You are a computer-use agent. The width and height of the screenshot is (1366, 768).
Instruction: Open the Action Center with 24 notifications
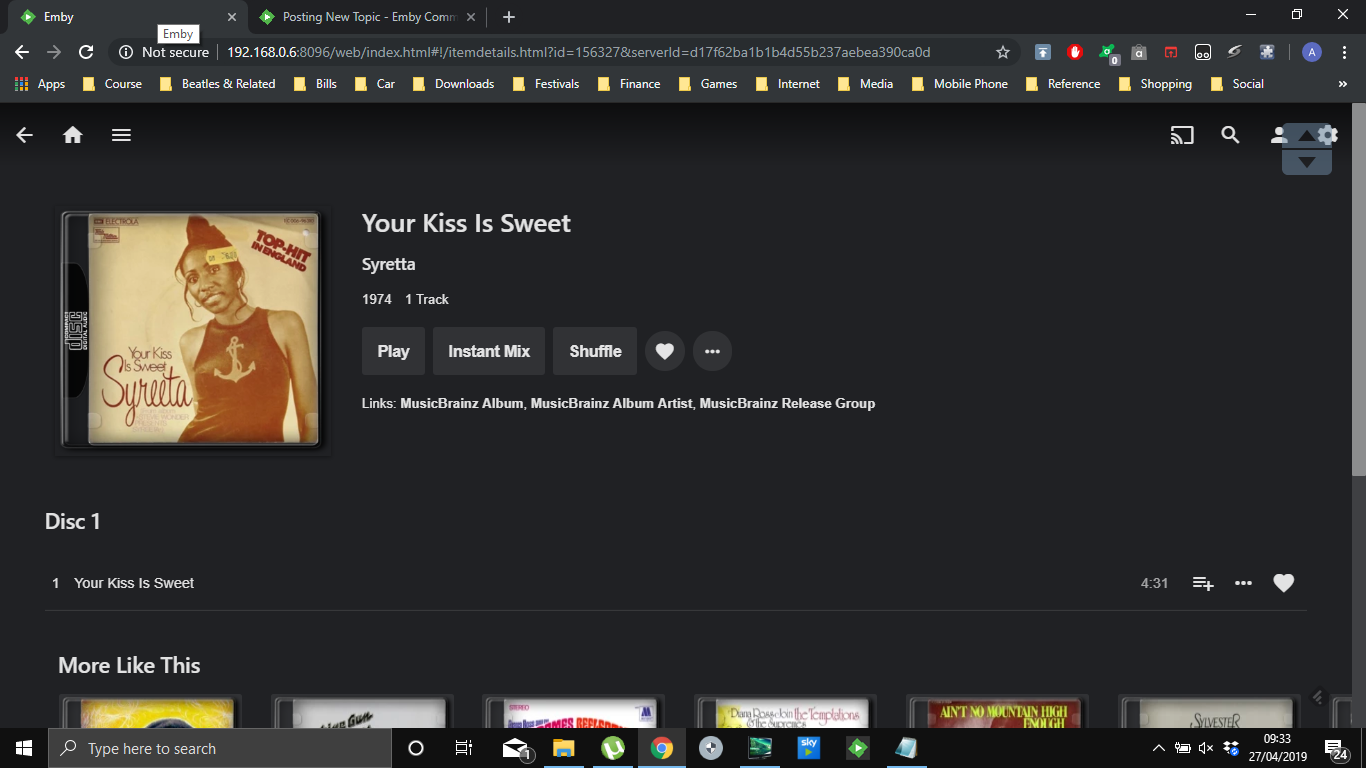(1336, 748)
